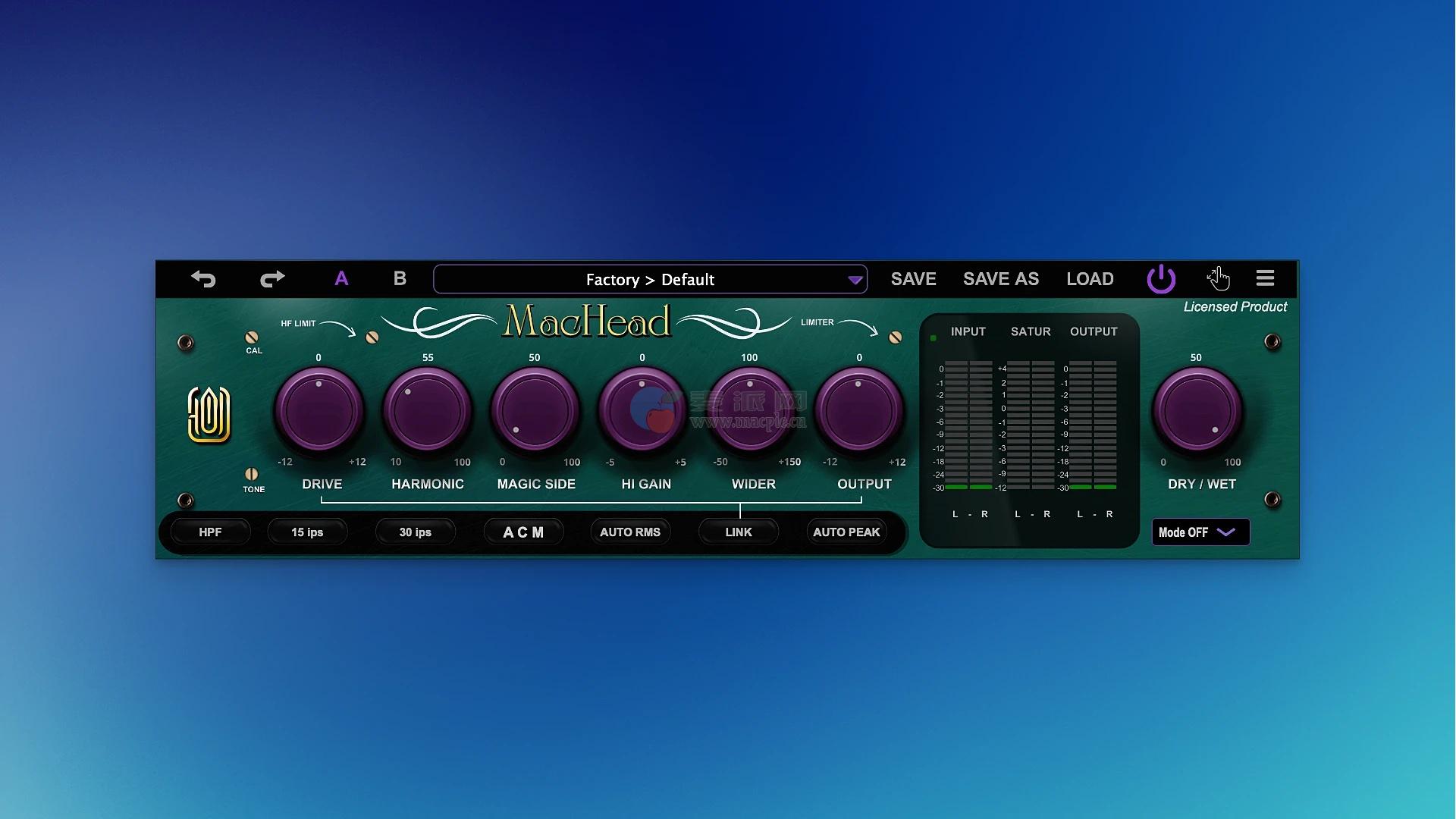Enable the HPF button
Image resolution: width=1456 pixels, height=819 pixels.
[x=210, y=532]
